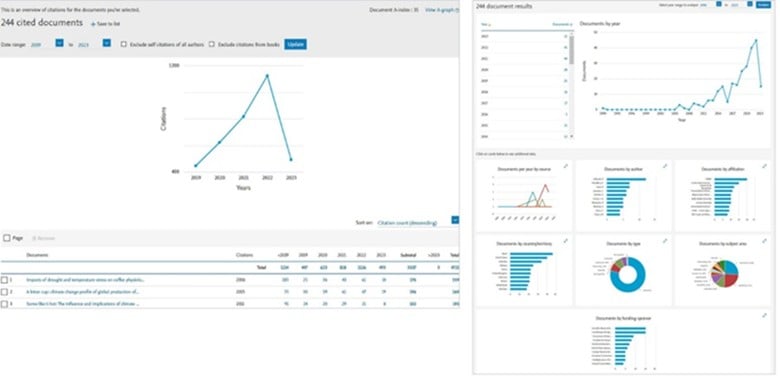Click the plus icon beside Save to list

(x=93, y=24)
